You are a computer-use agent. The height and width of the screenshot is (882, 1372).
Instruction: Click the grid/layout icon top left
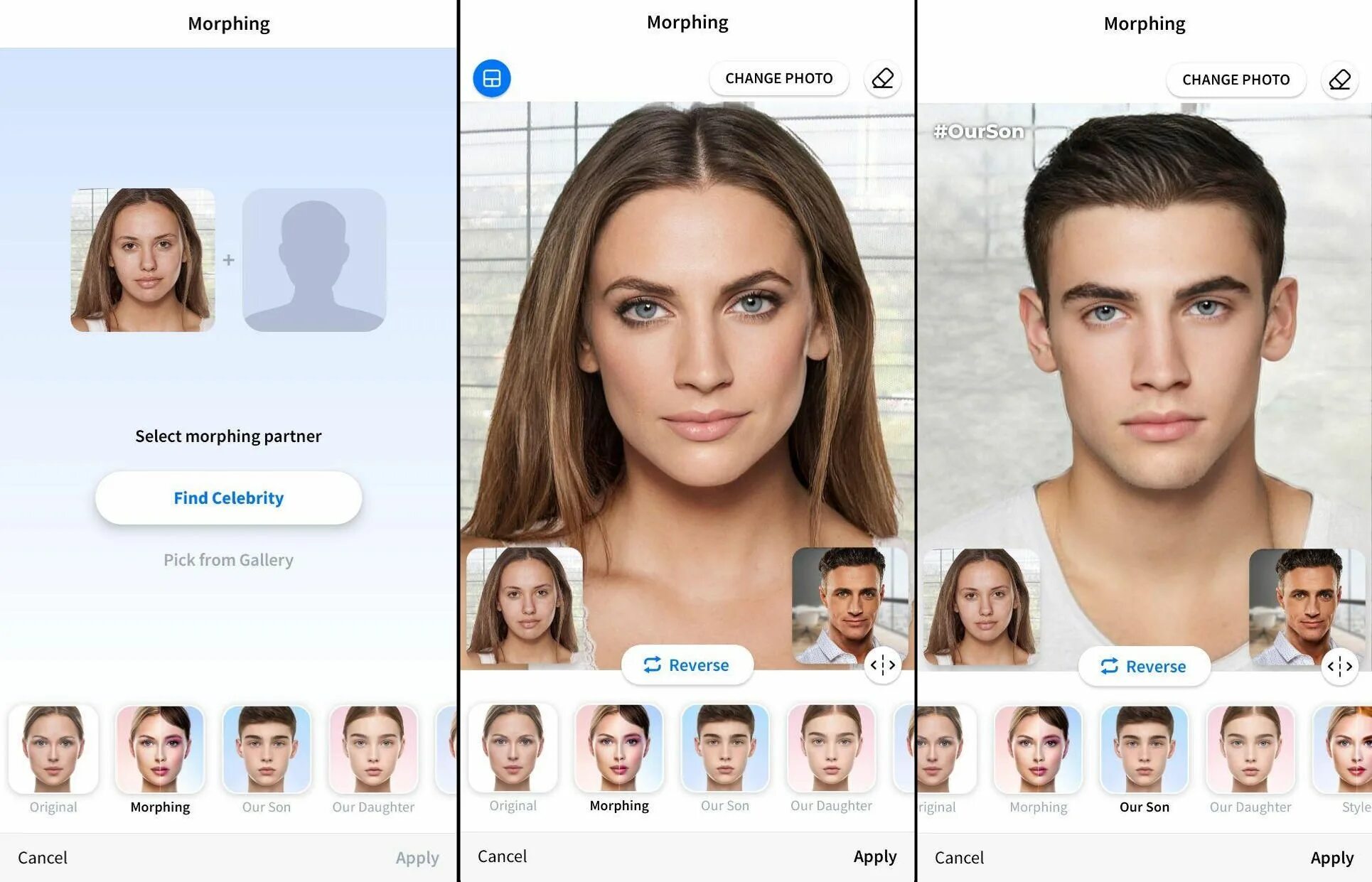(491, 78)
